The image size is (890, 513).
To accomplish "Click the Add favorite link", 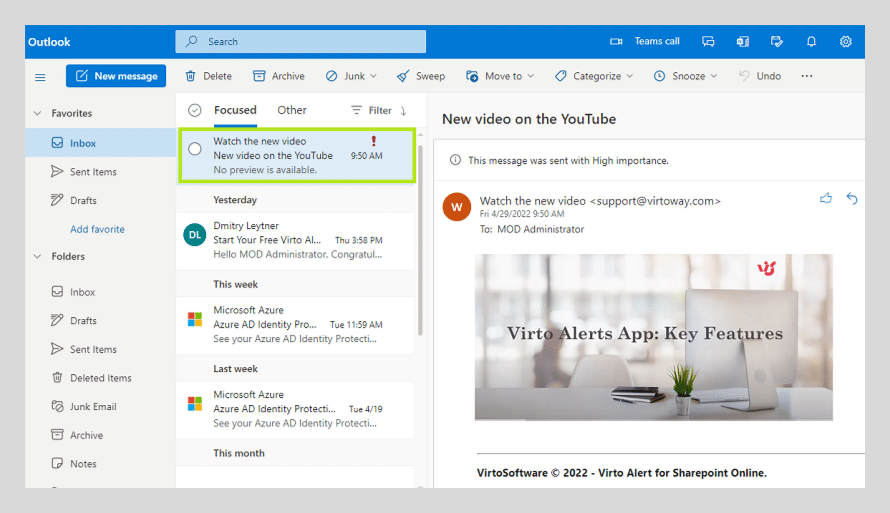I will point(97,229).
